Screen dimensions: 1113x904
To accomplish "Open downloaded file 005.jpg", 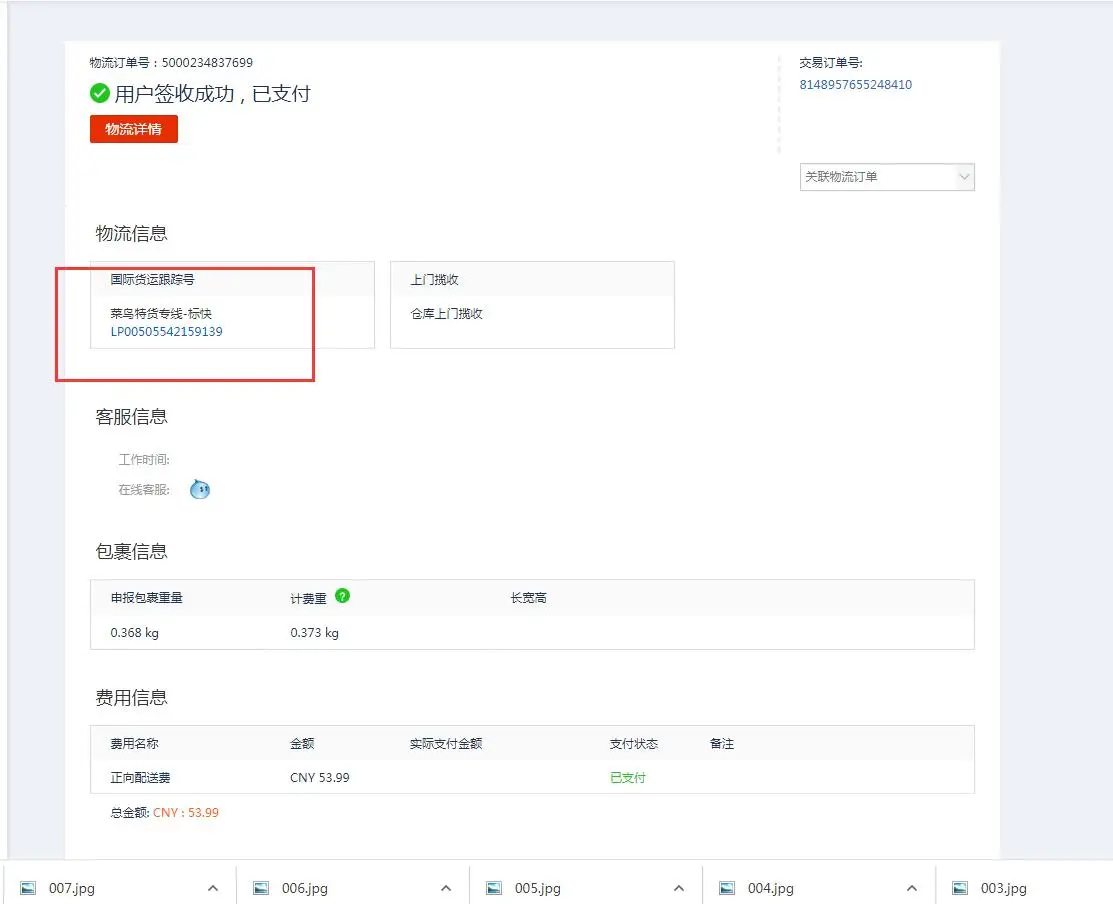I will [x=537, y=888].
